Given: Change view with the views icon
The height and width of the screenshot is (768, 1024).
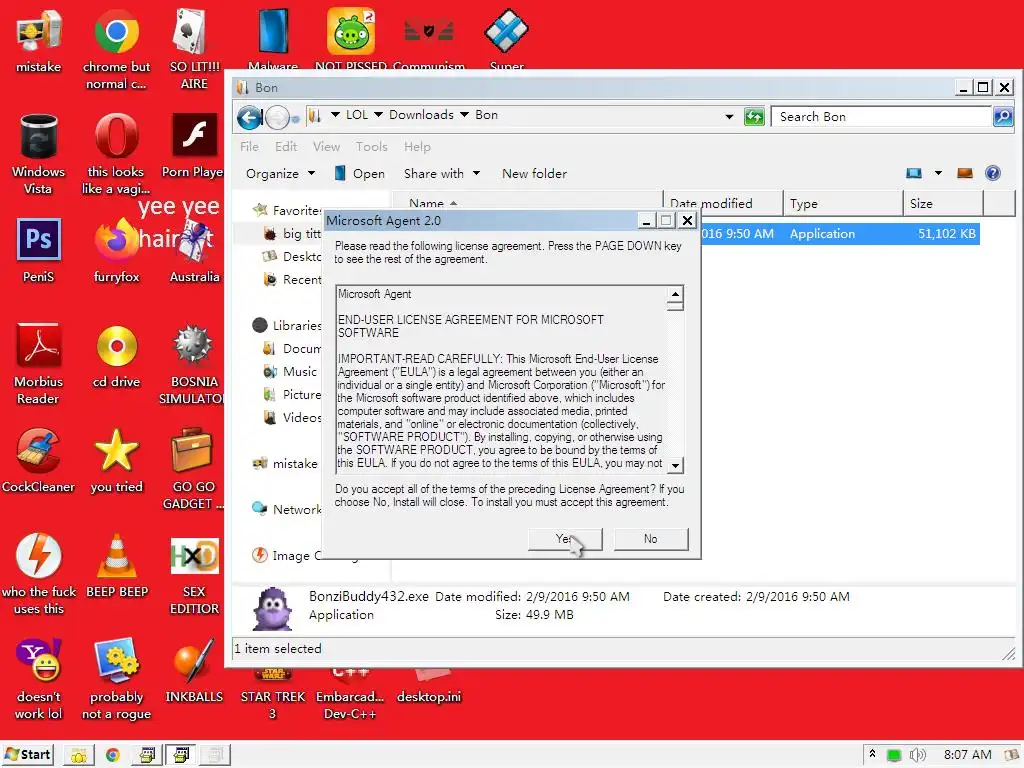Looking at the screenshot, I should pos(914,173).
